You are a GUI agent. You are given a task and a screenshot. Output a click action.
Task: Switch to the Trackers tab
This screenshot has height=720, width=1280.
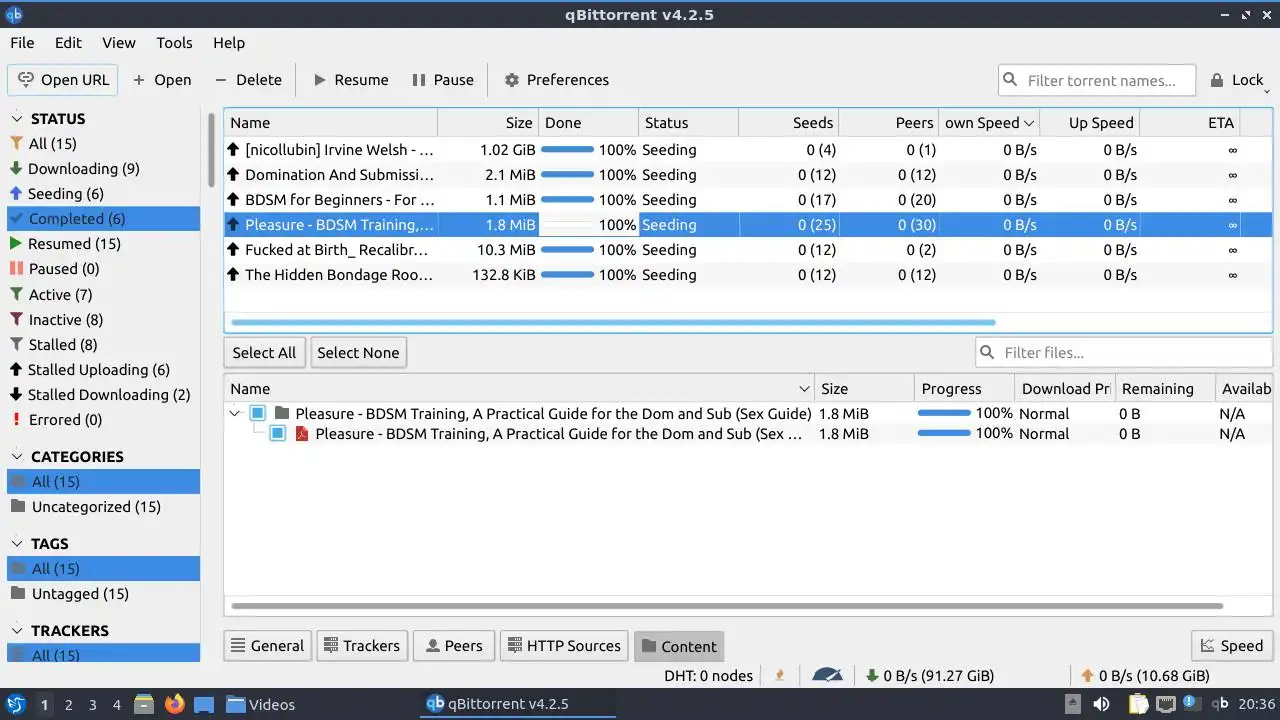click(x=361, y=646)
